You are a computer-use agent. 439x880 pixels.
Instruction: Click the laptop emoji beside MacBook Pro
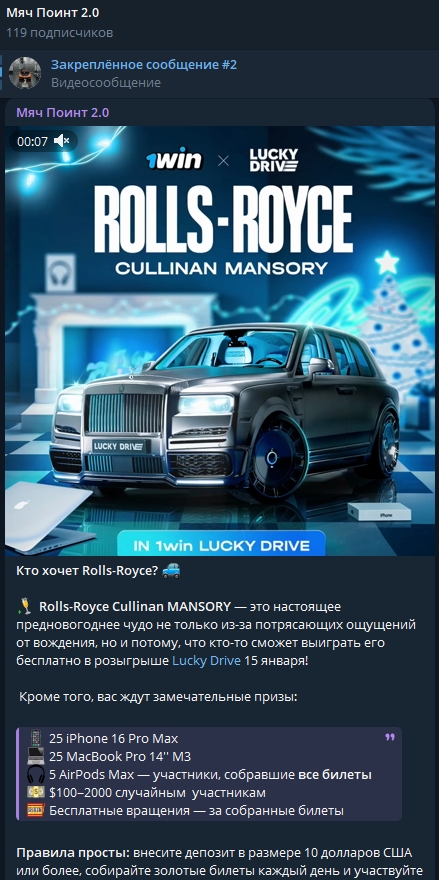click(x=36, y=756)
